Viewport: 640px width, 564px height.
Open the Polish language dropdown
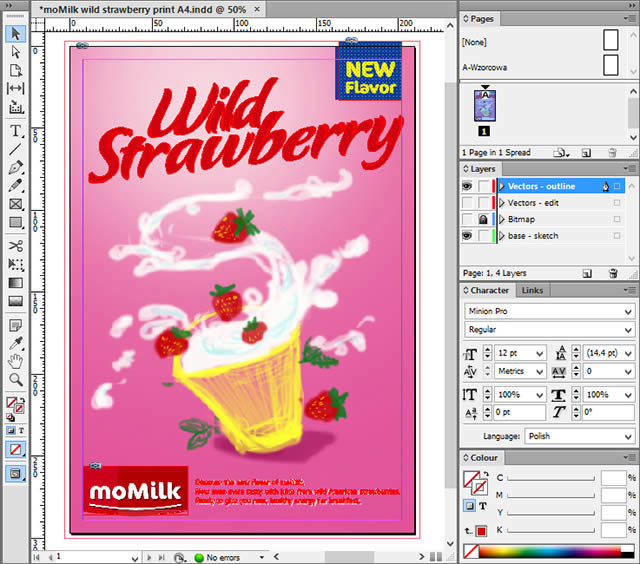(628, 437)
